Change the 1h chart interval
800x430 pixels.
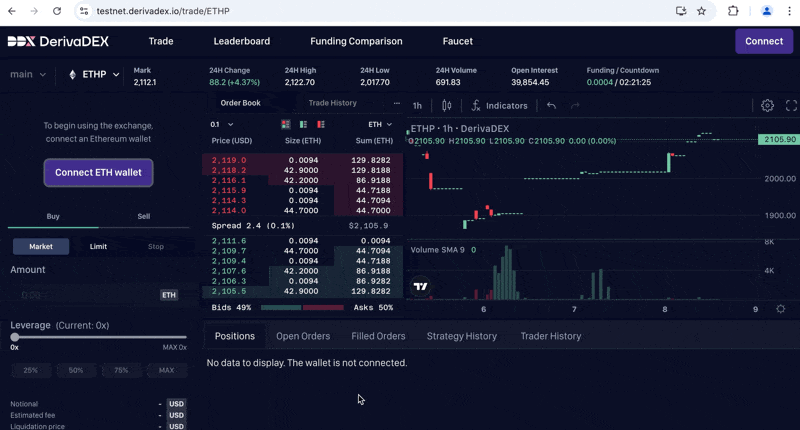tap(417, 106)
